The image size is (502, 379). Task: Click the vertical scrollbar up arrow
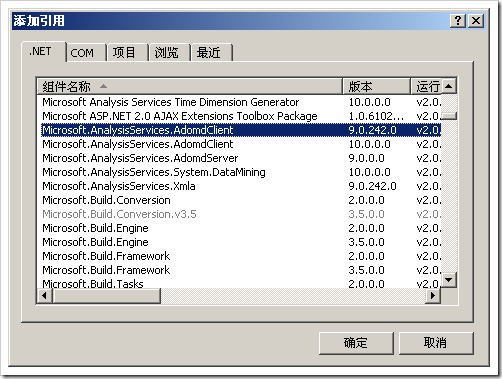click(449, 87)
